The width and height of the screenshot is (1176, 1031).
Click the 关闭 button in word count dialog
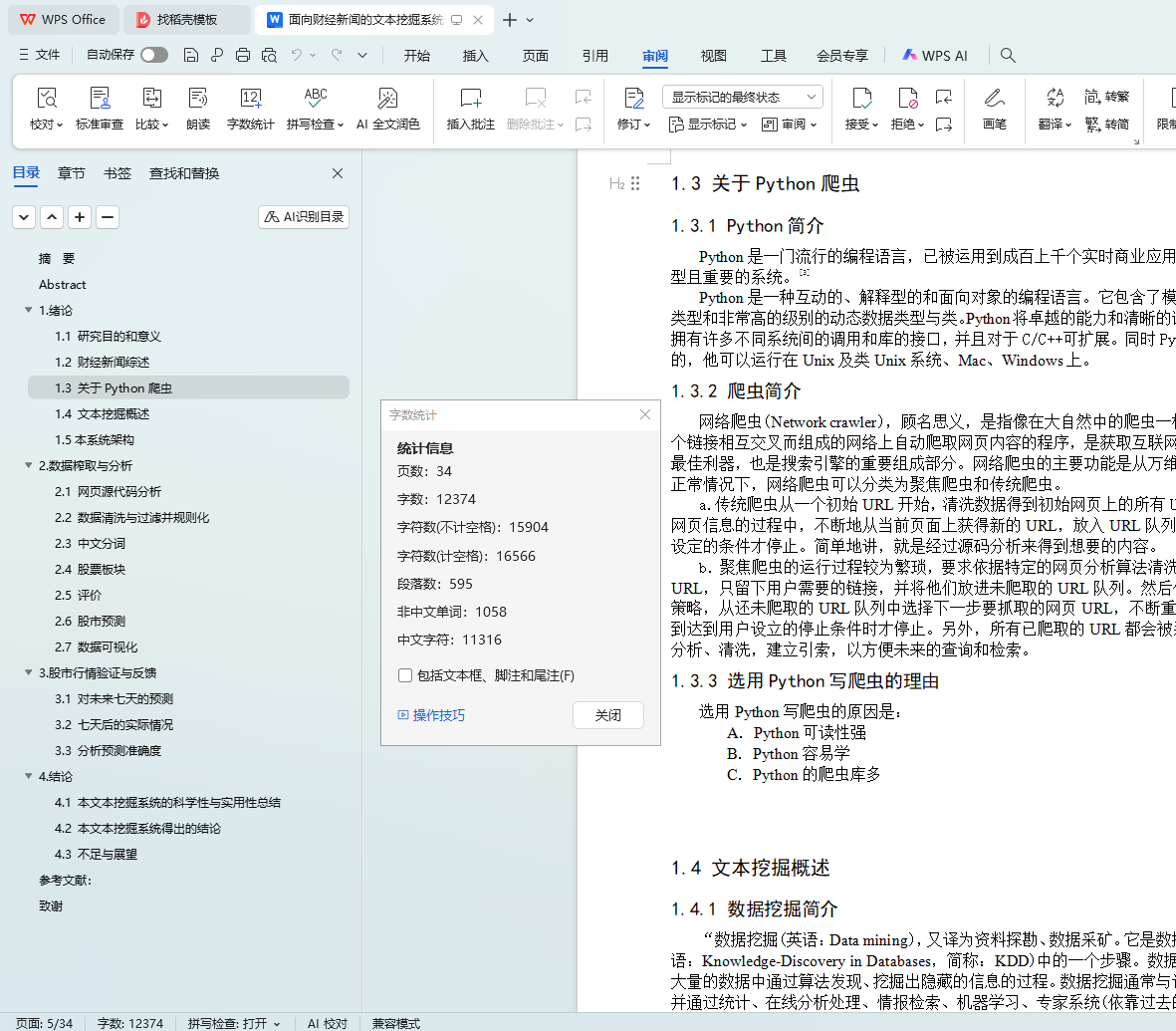coord(608,715)
